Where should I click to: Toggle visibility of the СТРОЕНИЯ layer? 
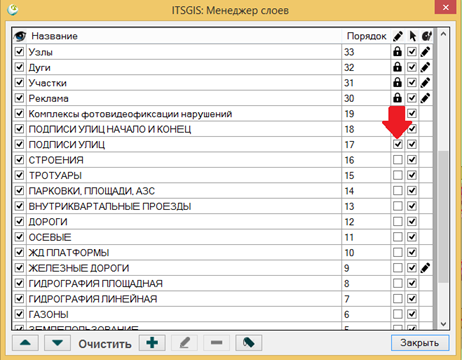[x=19, y=160]
